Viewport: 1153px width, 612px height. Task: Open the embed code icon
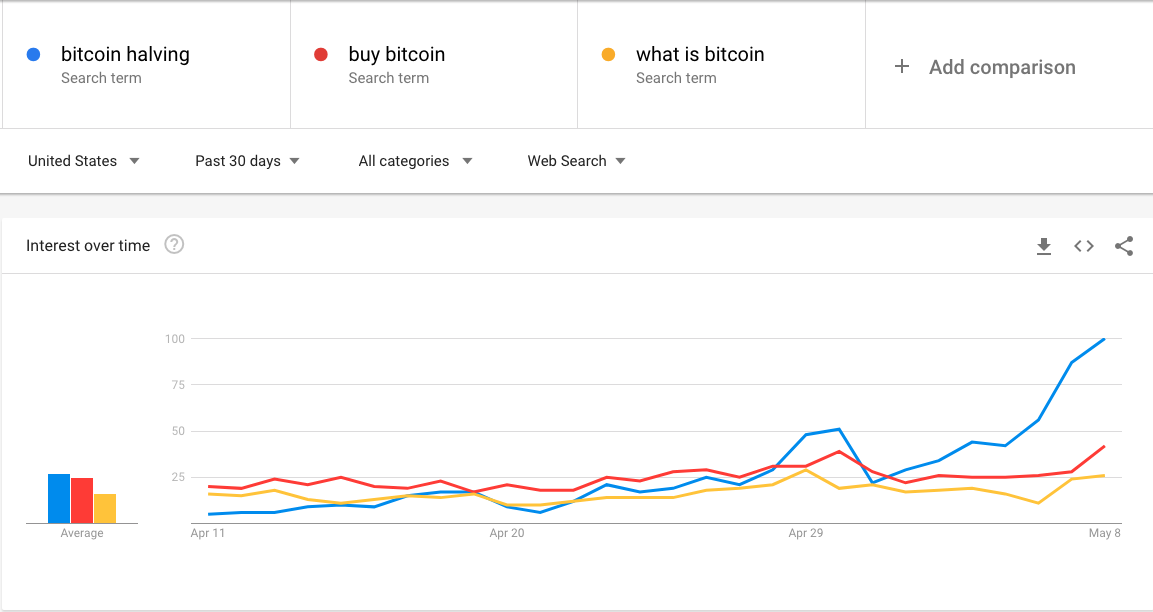(1084, 246)
